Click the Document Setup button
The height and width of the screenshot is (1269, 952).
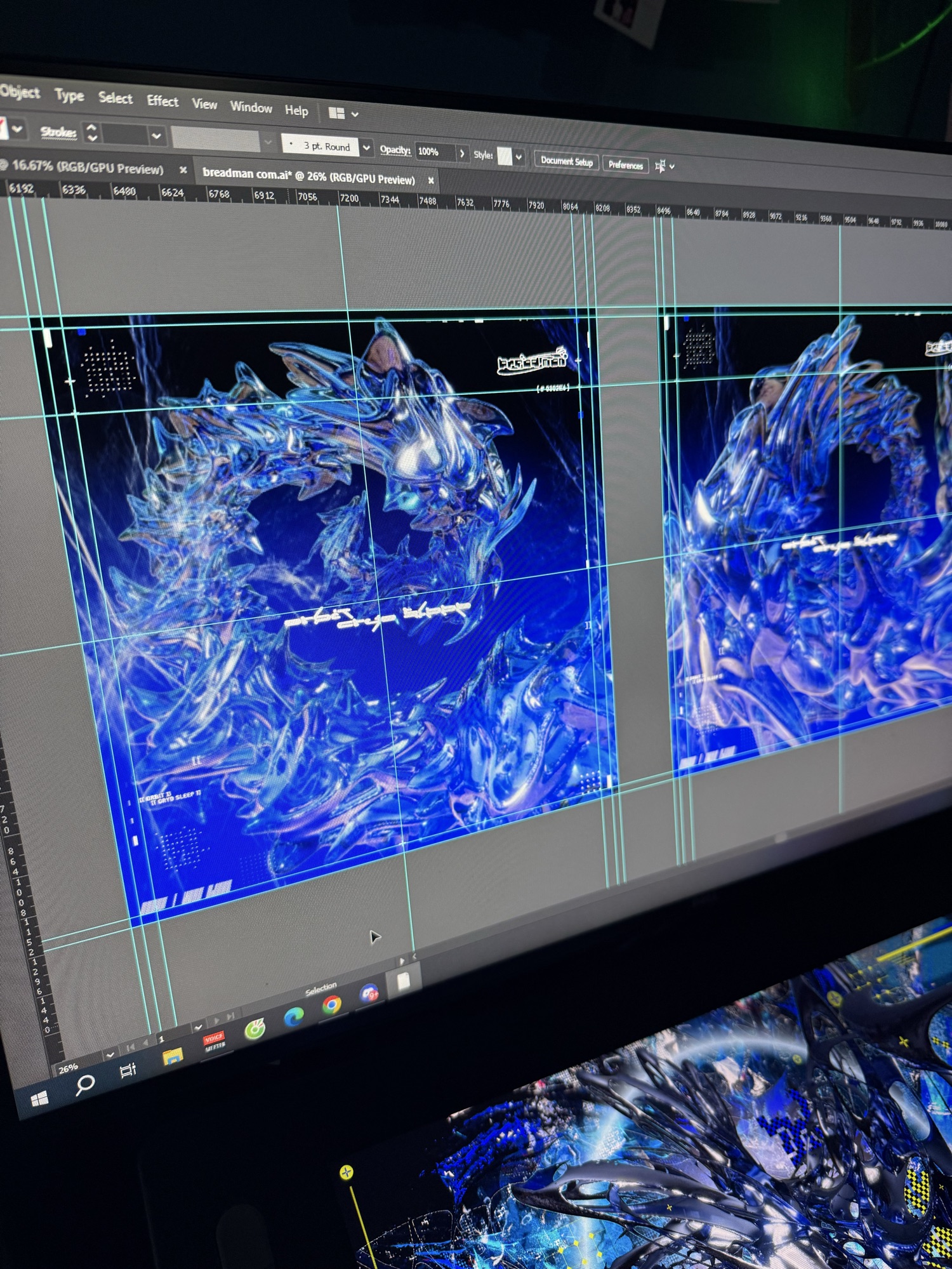[x=566, y=162]
